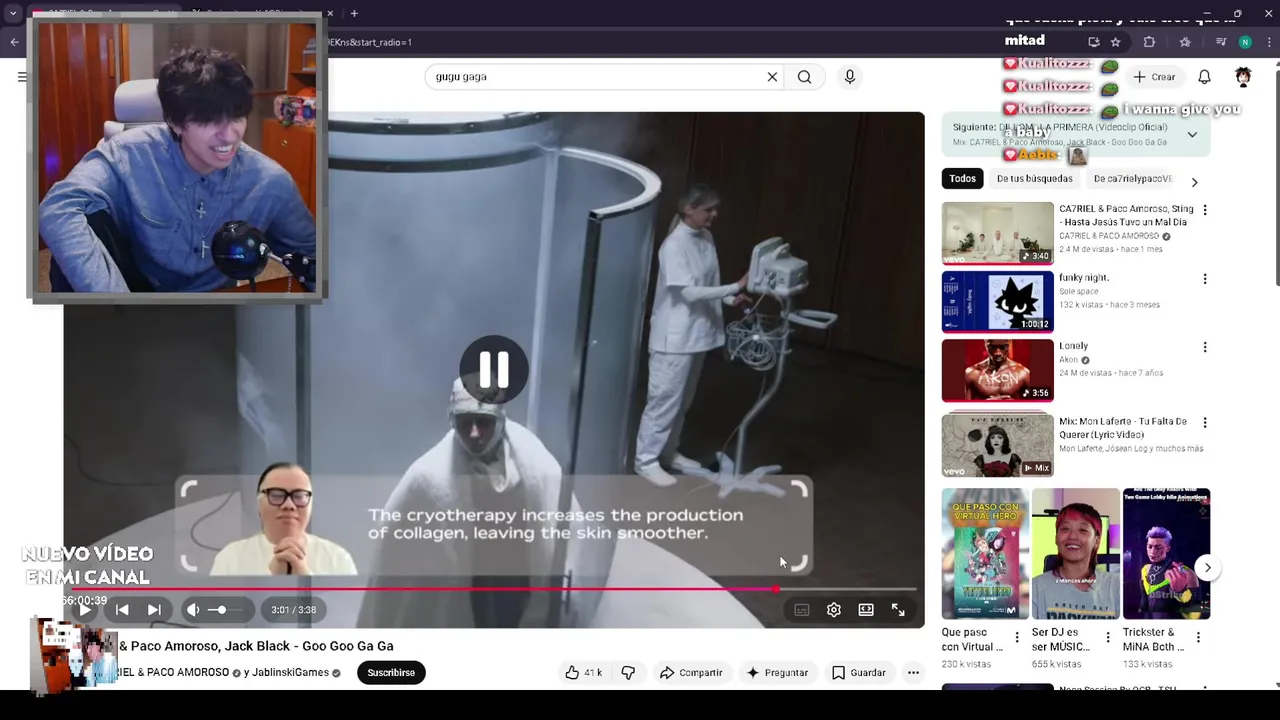Bookmark this page with the star
Viewport: 1280px width, 720px height.
[x=1116, y=42]
